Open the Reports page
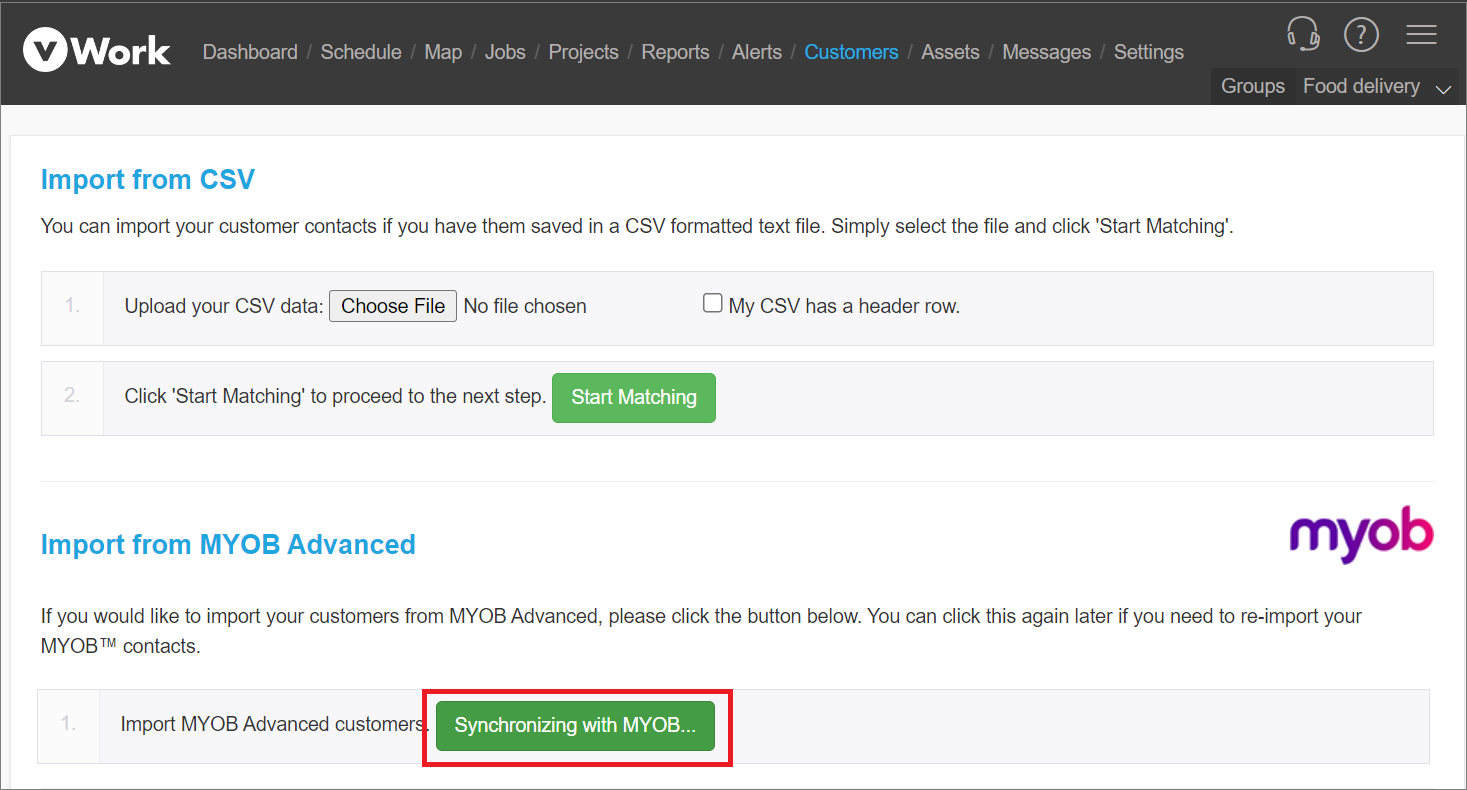This screenshot has width=1467, height=790. click(675, 52)
